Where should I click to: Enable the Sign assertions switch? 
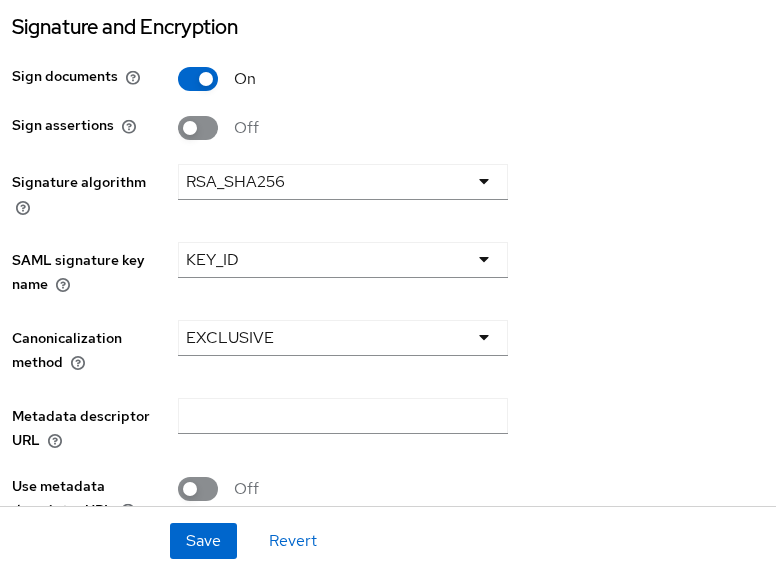(x=198, y=128)
